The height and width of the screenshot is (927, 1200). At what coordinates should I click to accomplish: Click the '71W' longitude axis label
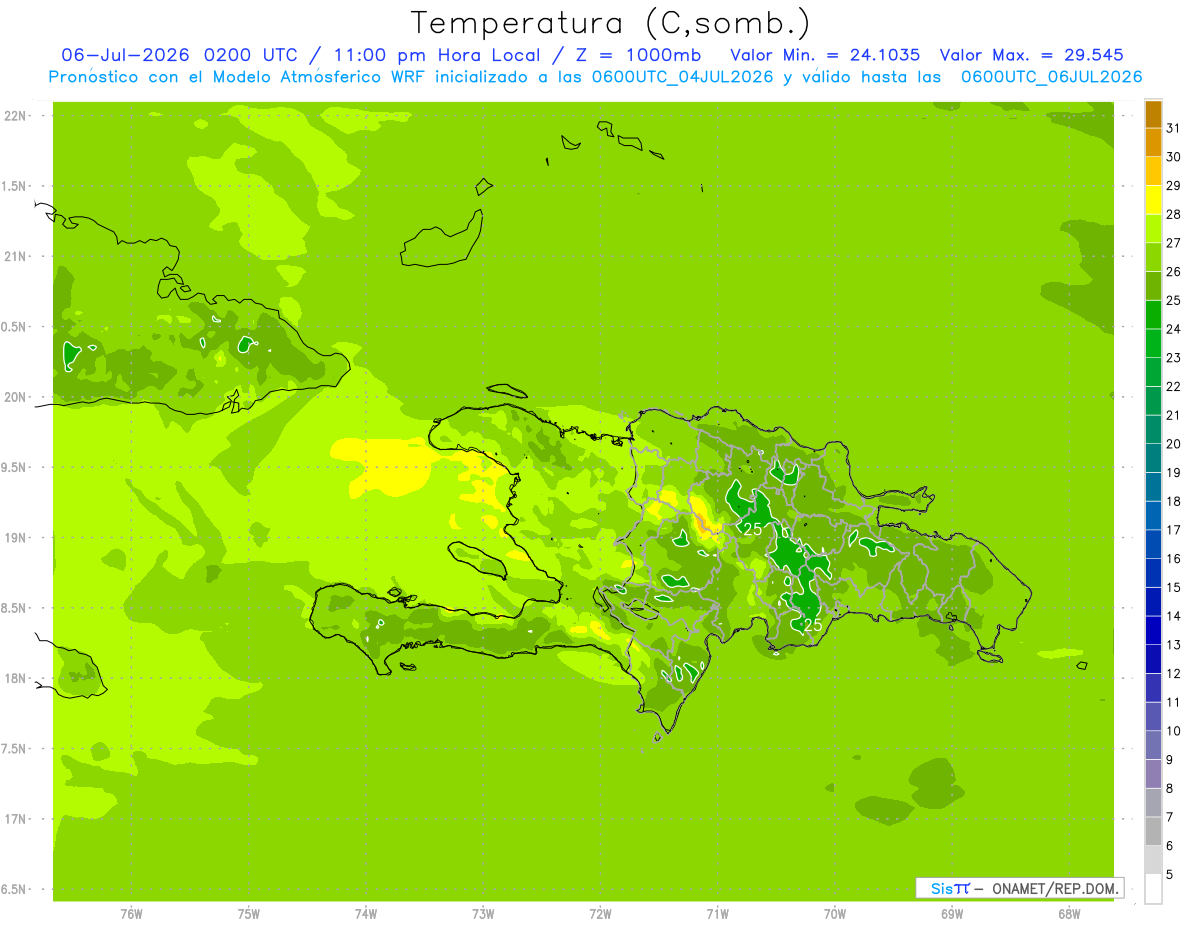717,913
